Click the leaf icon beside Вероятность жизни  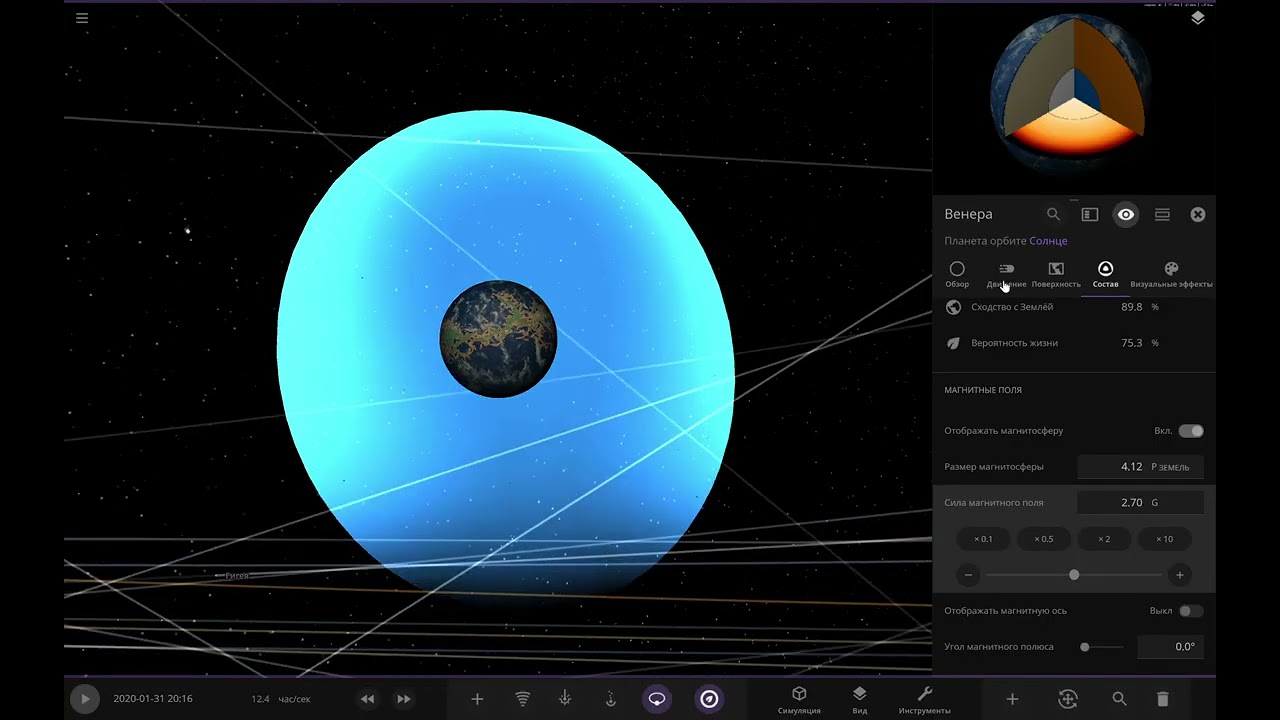pos(953,343)
